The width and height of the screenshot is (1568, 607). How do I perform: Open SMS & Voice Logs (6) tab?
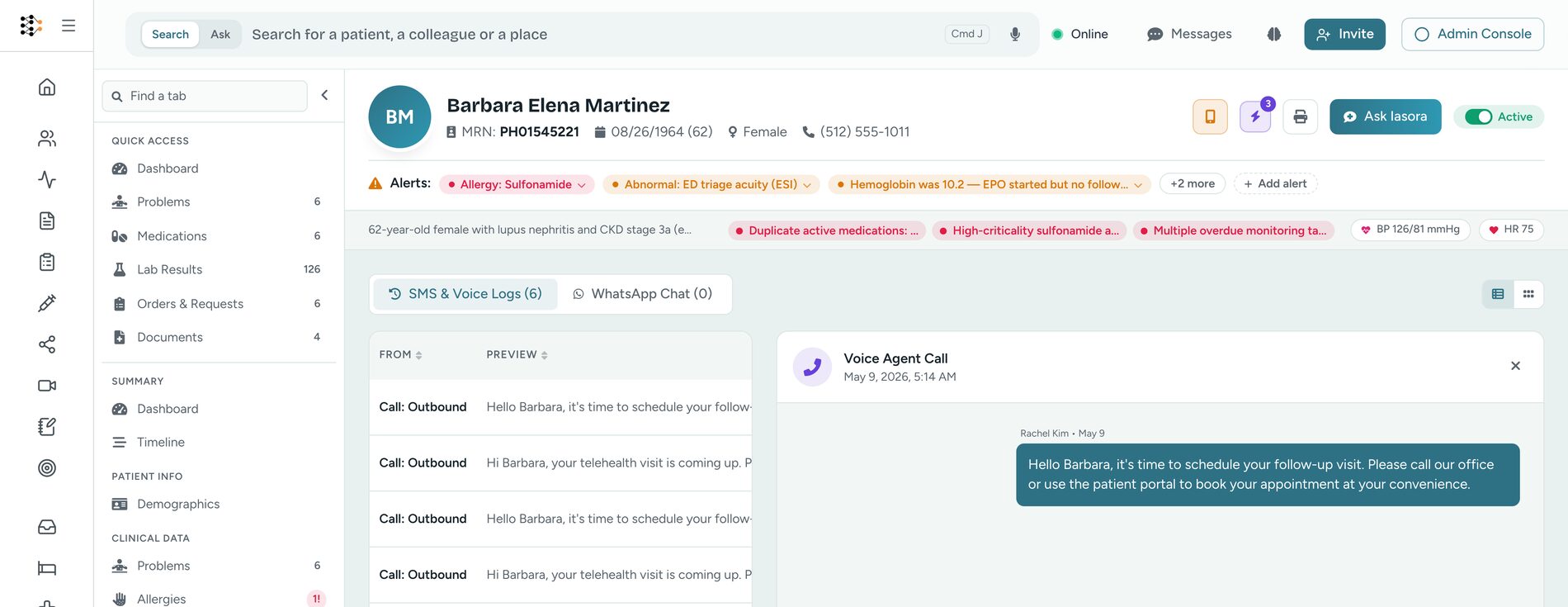tap(465, 294)
